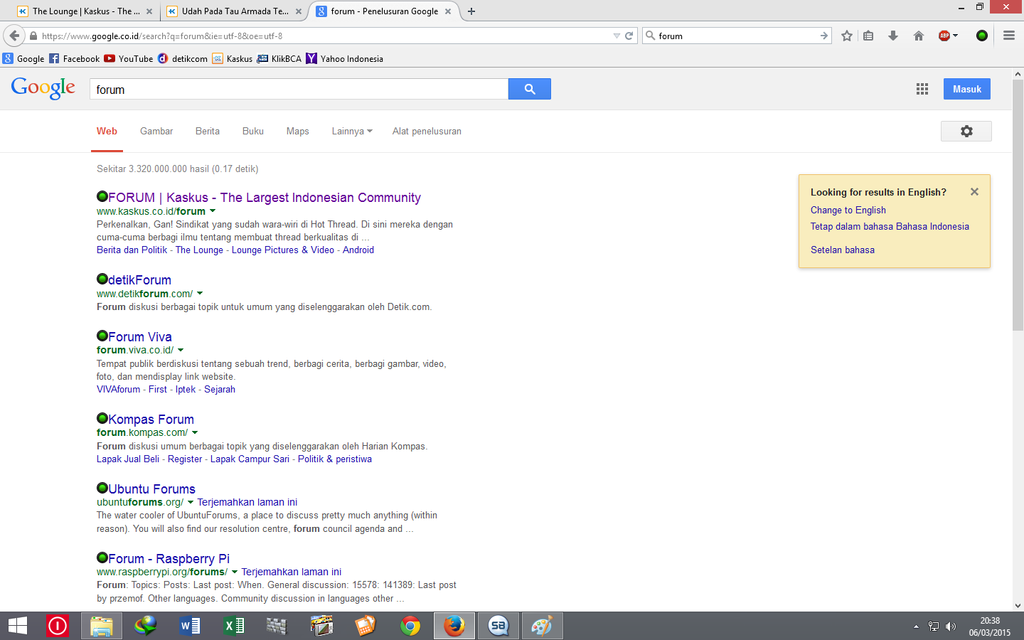
Task: Bookmark this page with the star icon
Action: point(846,36)
